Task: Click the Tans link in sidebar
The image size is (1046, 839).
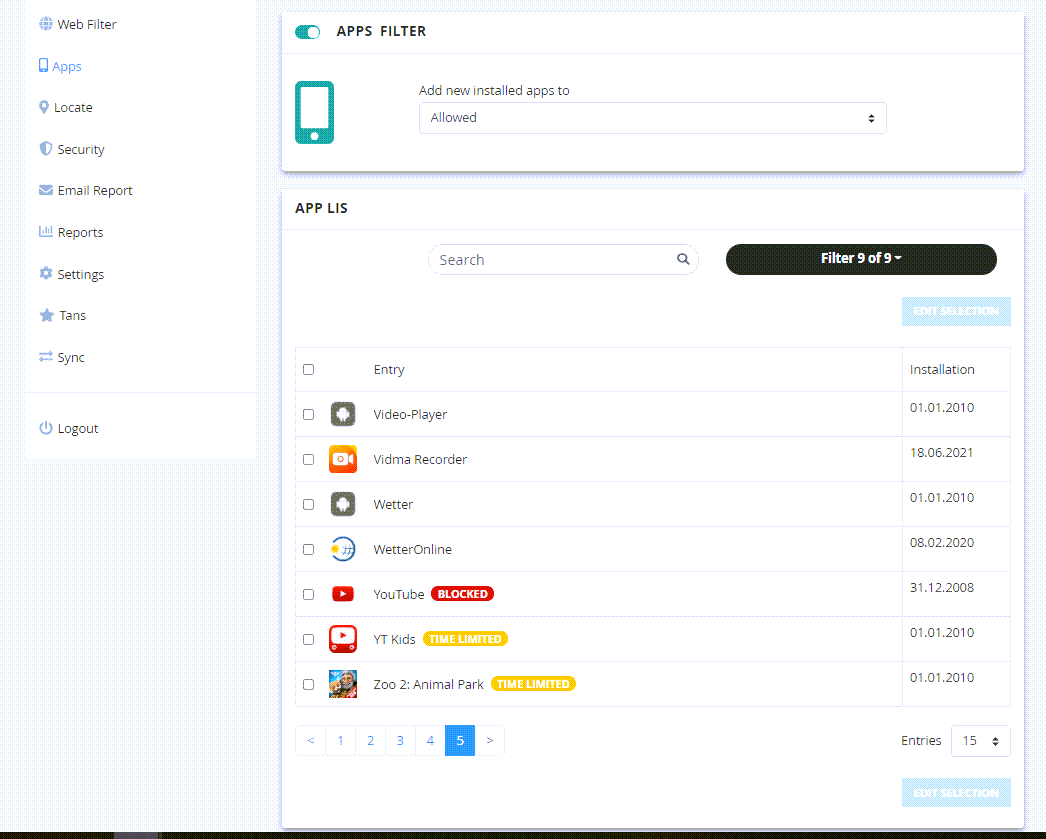Action: [72, 315]
